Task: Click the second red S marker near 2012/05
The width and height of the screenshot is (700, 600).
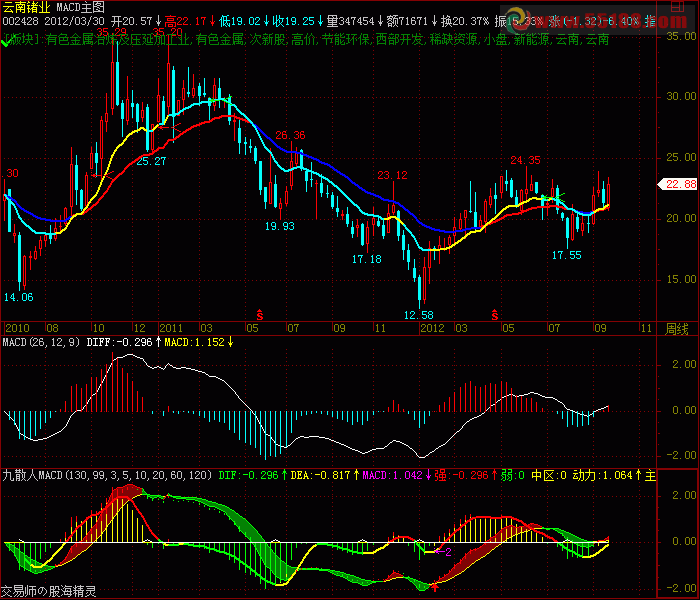Action: pyautogui.click(x=494, y=315)
